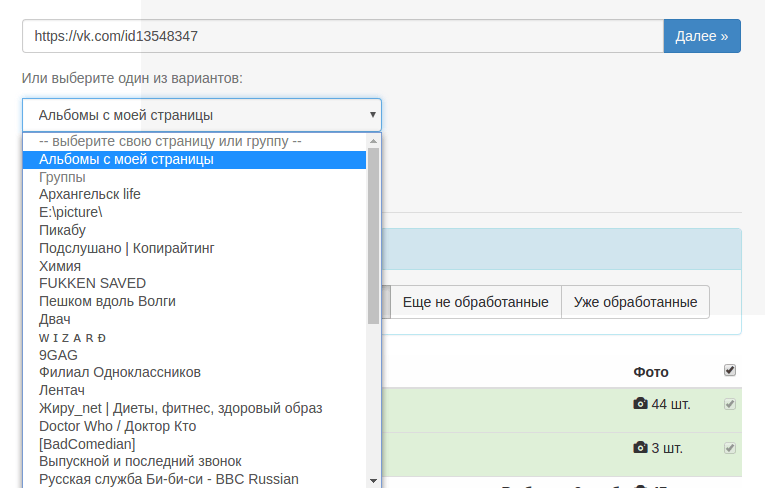Choose Русская служба Би-би-си - BBC Russian
Image resolution: width=765 pixels, height=488 pixels.
click(194, 479)
